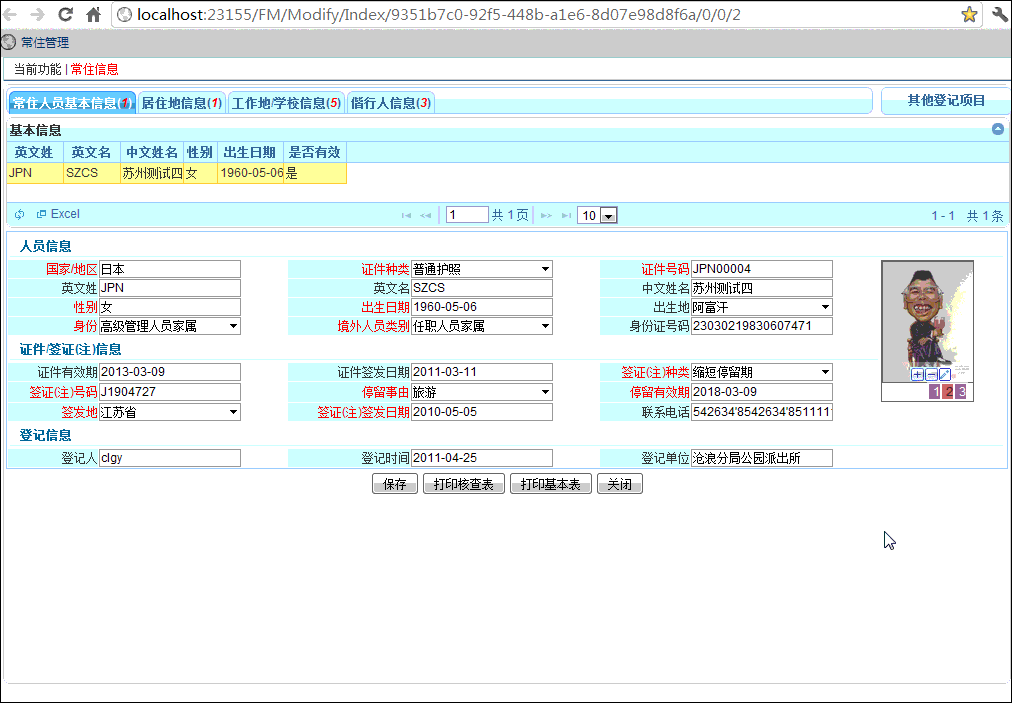Viewport: 1012px width, 703px height.
Task: Open the 签证(注)种类 dropdown
Action: coord(762,372)
